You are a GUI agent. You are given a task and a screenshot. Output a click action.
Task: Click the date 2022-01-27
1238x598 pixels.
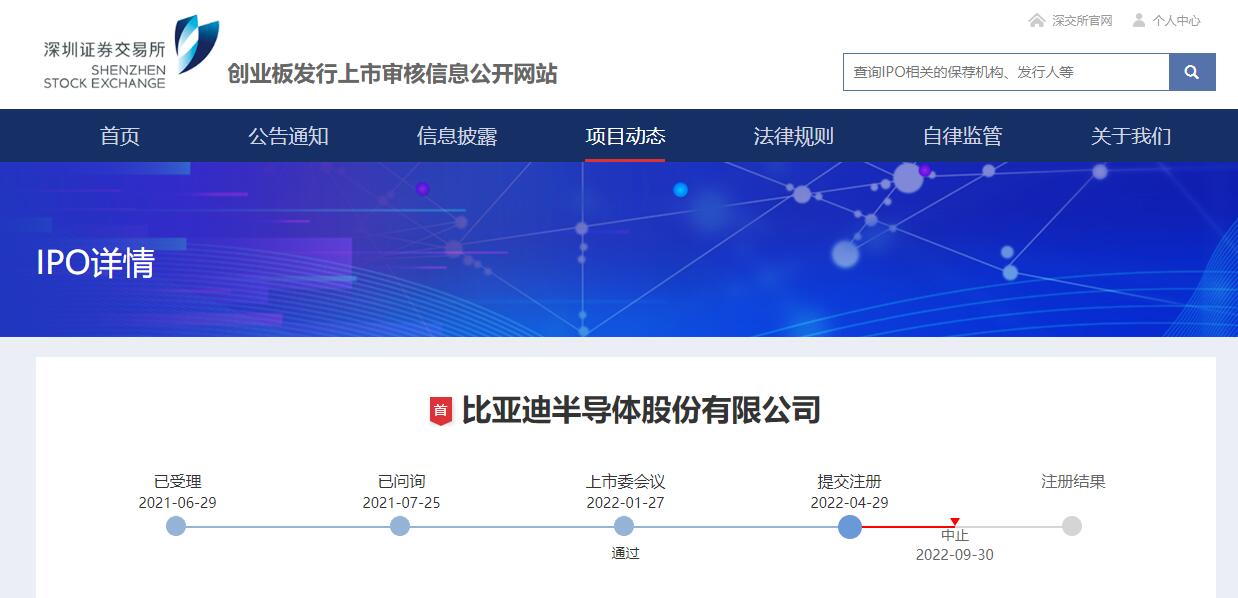(625, 503)
